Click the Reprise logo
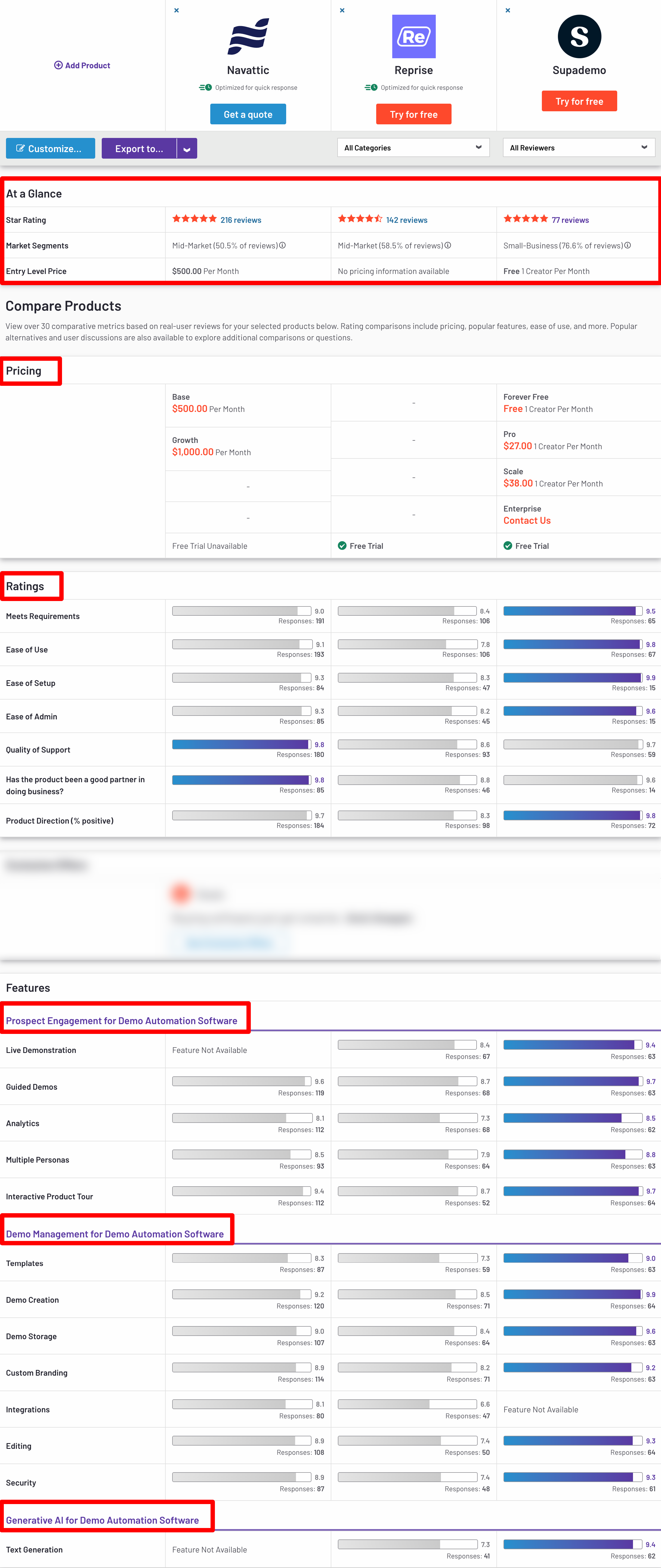The height and width of the screenshot is (1568, 661). click(414, 36)
